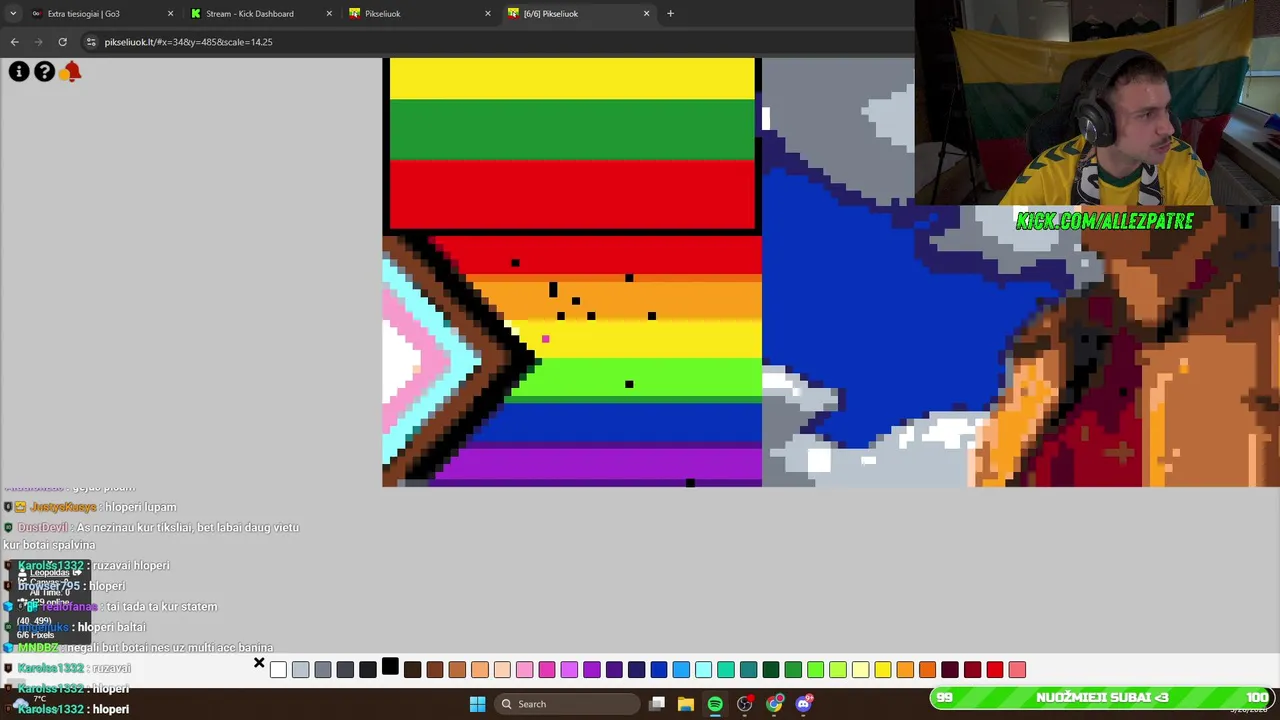Select the [6/6] Pikseliuok tab
The height and width of the screenshot is (720, 1280).
click(578, 13)
